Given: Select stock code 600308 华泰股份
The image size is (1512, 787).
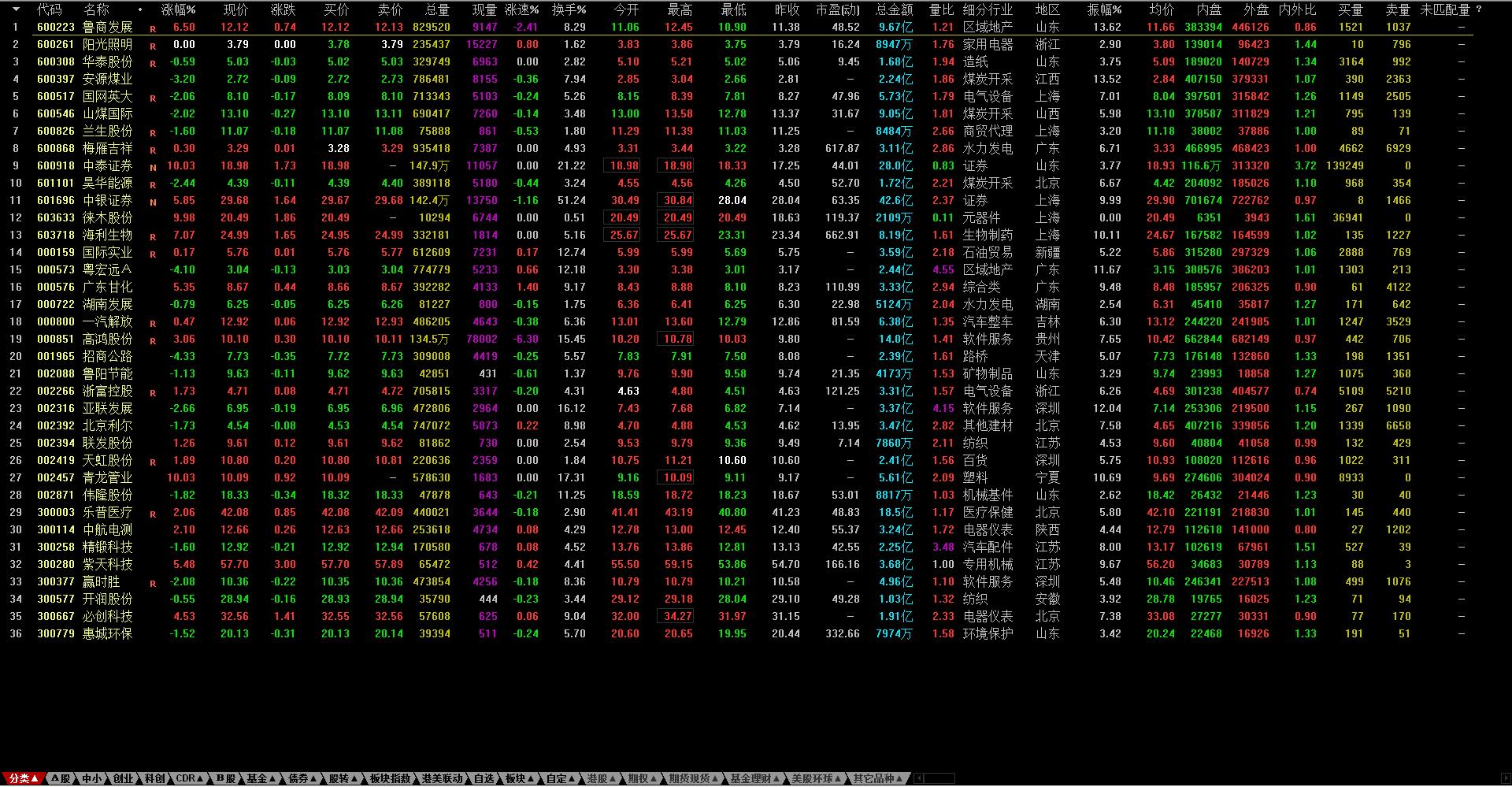Looking at the screenshot, I should point(56,61).
